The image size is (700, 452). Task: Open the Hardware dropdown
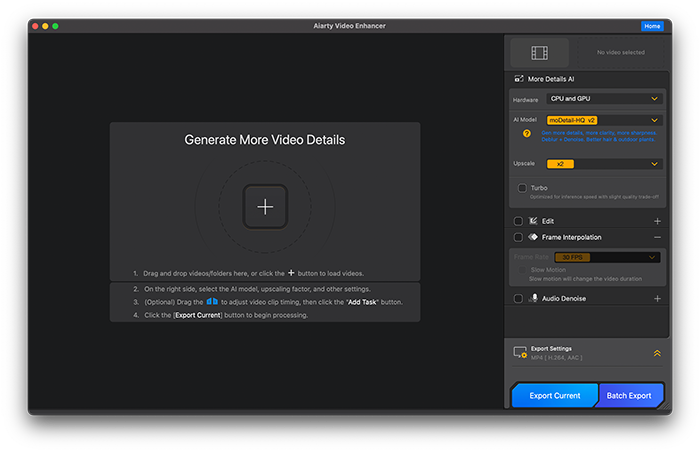[x=604, y=99]
